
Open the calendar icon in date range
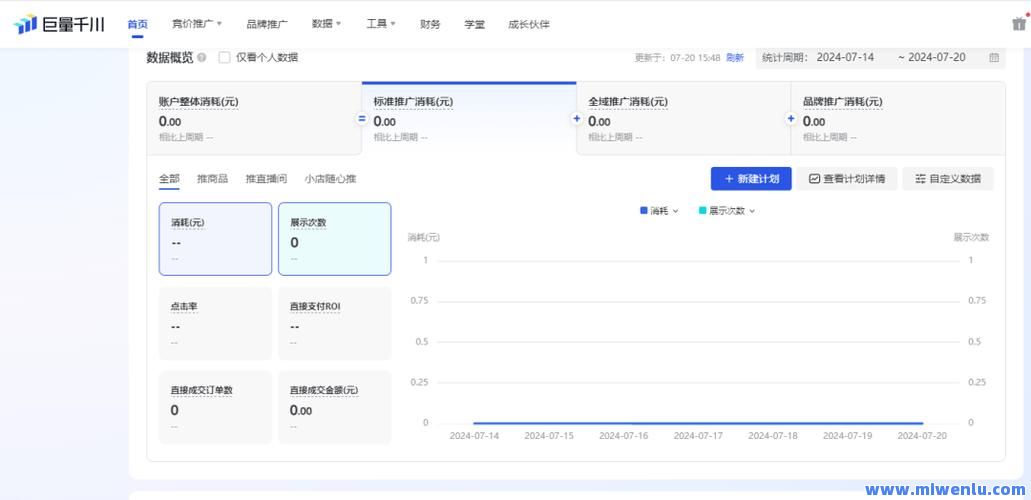pyautogui.click(x=994, y=58)
